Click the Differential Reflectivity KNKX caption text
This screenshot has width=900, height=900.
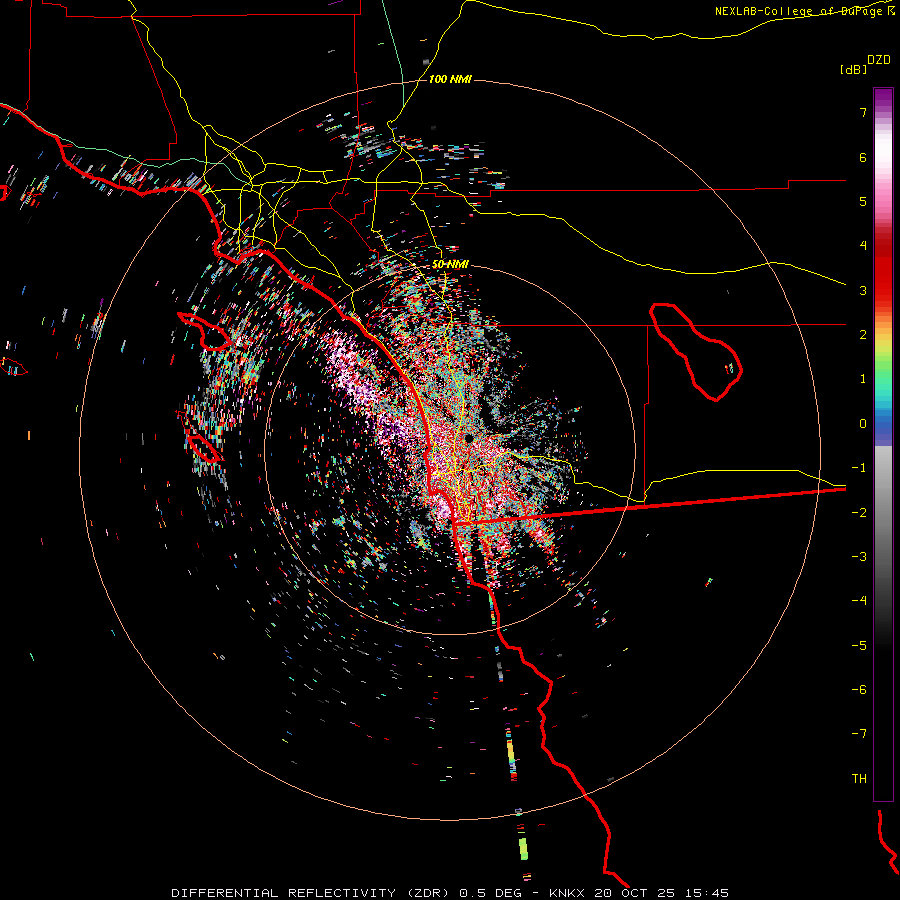(x=449, y=893)
